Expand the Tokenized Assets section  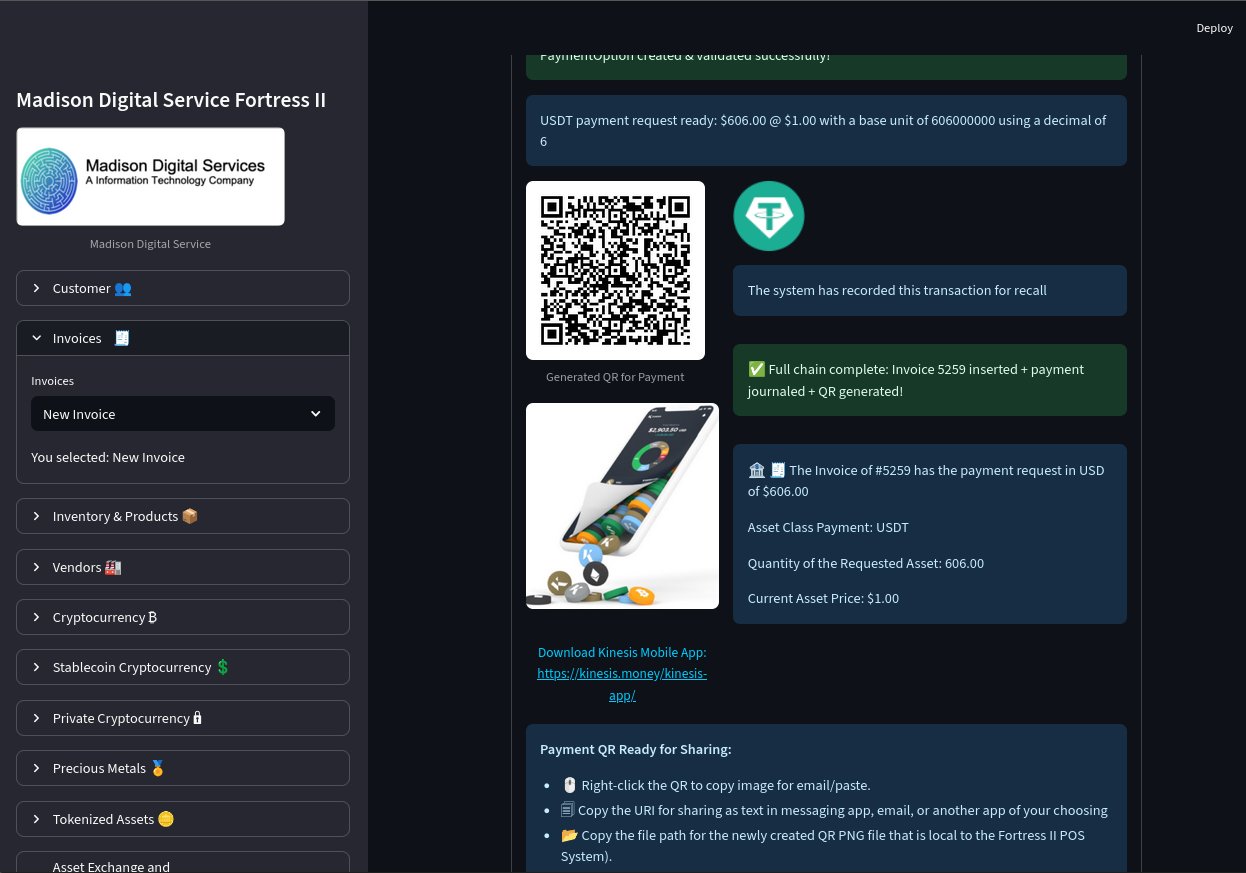183,819
